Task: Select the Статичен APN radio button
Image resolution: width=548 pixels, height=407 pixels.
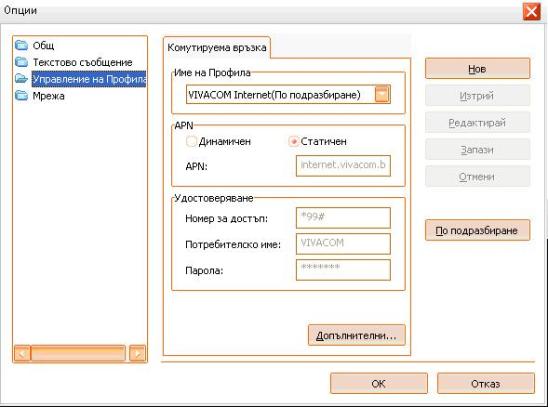Action: (294, 141)
